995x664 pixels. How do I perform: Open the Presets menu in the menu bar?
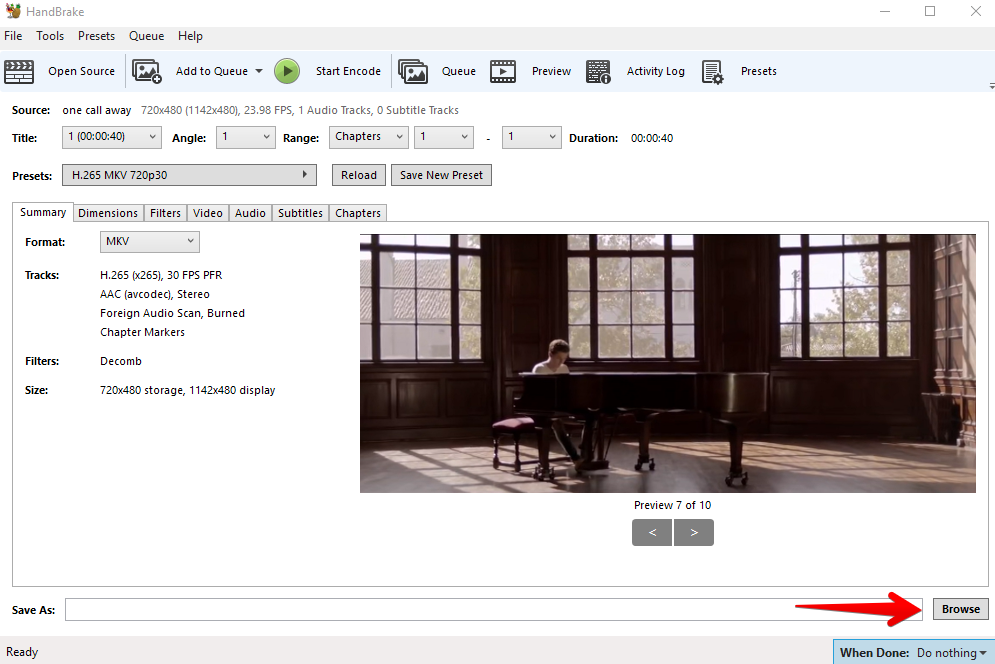pos(96,36)
